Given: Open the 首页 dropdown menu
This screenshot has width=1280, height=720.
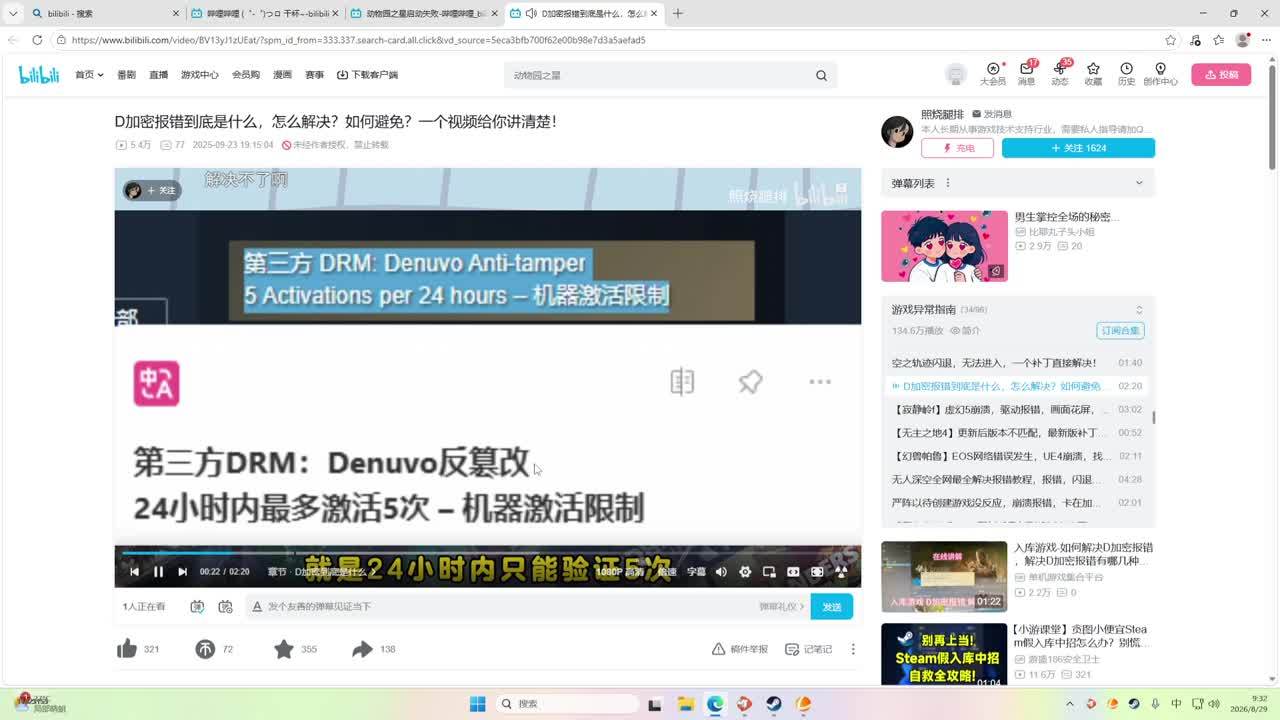Looking at the screenshot, I should coord(89,75).
